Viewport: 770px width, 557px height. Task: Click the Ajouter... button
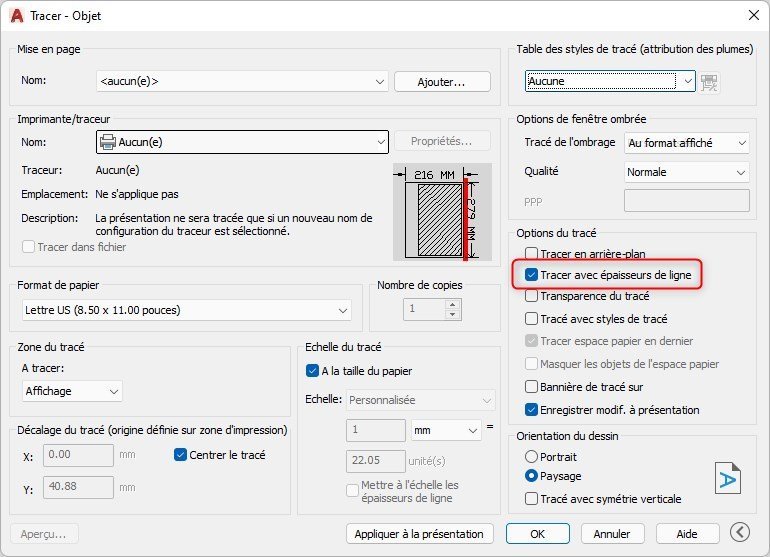pyautogui.click(x=442, y=82)
